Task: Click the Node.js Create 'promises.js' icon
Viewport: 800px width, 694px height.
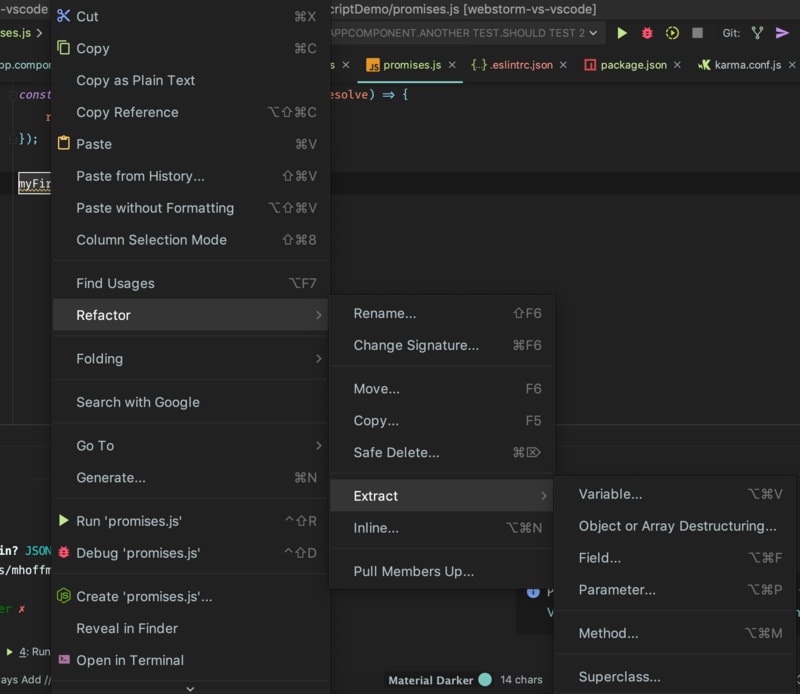Action: tap(63, 596)
